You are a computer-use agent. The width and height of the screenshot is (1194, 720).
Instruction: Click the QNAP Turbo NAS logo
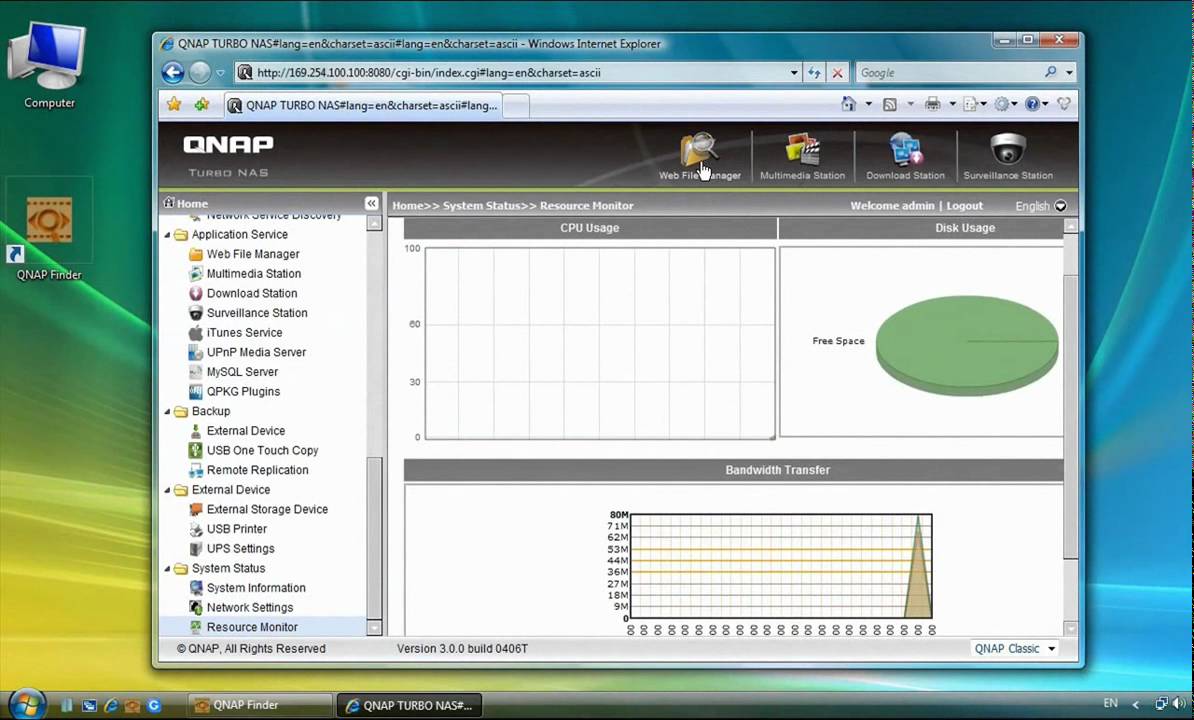pyautogui.click(x=228, y=156)
